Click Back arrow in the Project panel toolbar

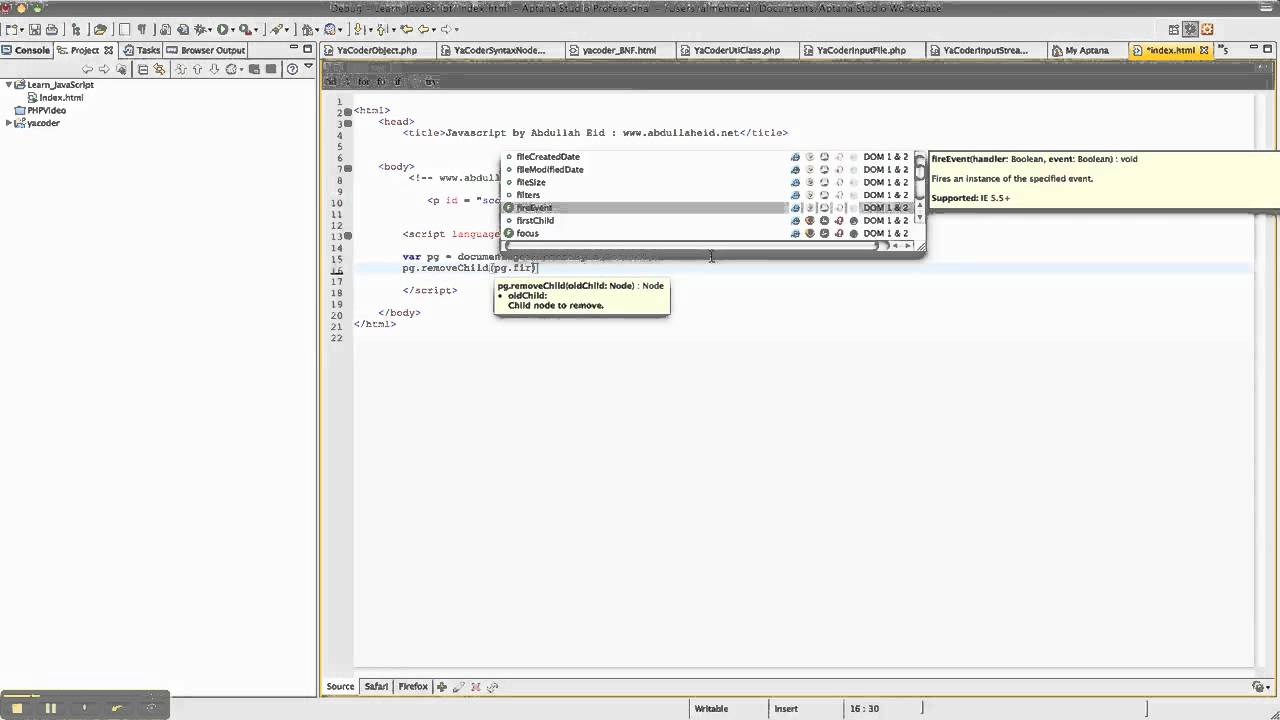88,69
